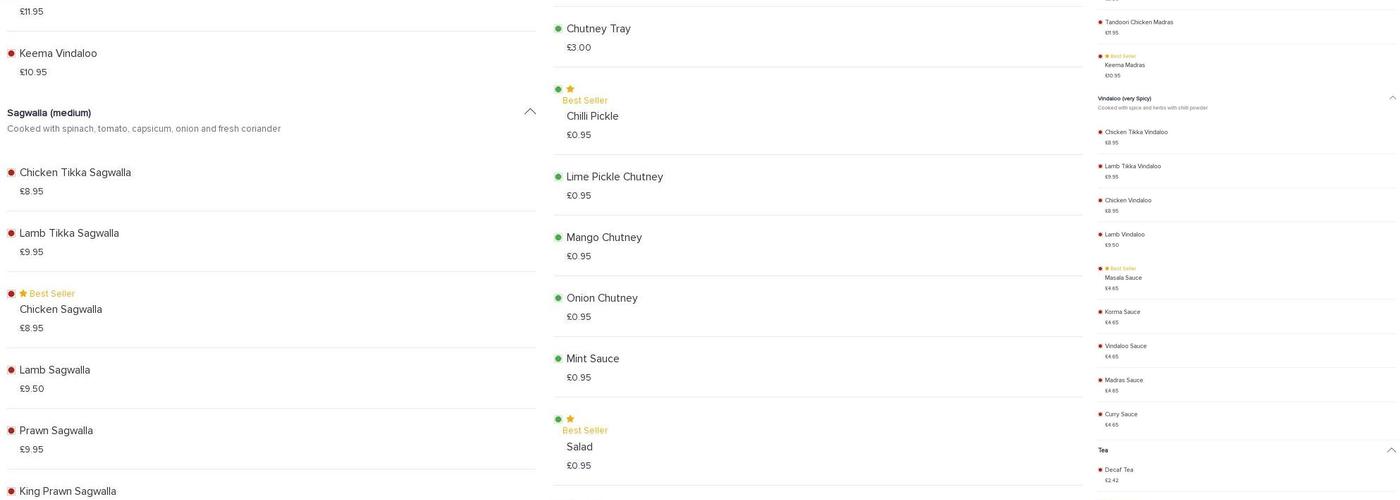Click the Sagwalla (medium) category heading
The width and height of the screenshot is (1400, 500).
click(49, 113)
